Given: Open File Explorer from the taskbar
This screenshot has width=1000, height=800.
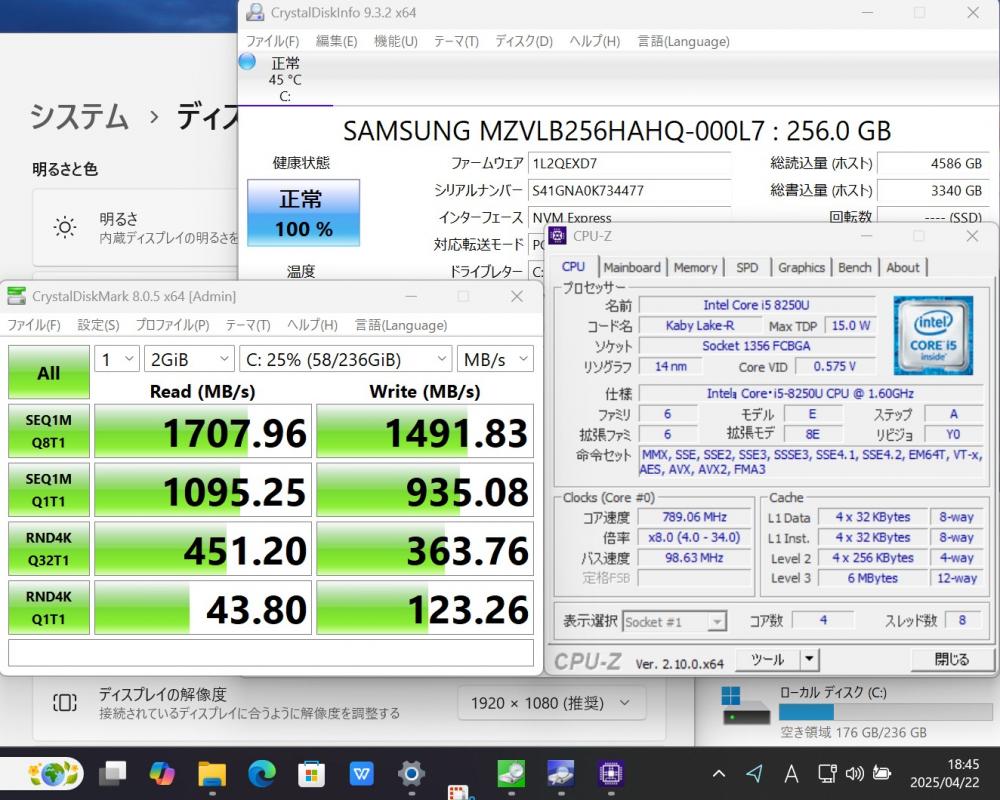Looking at the screenshot, I should (212, 774).
